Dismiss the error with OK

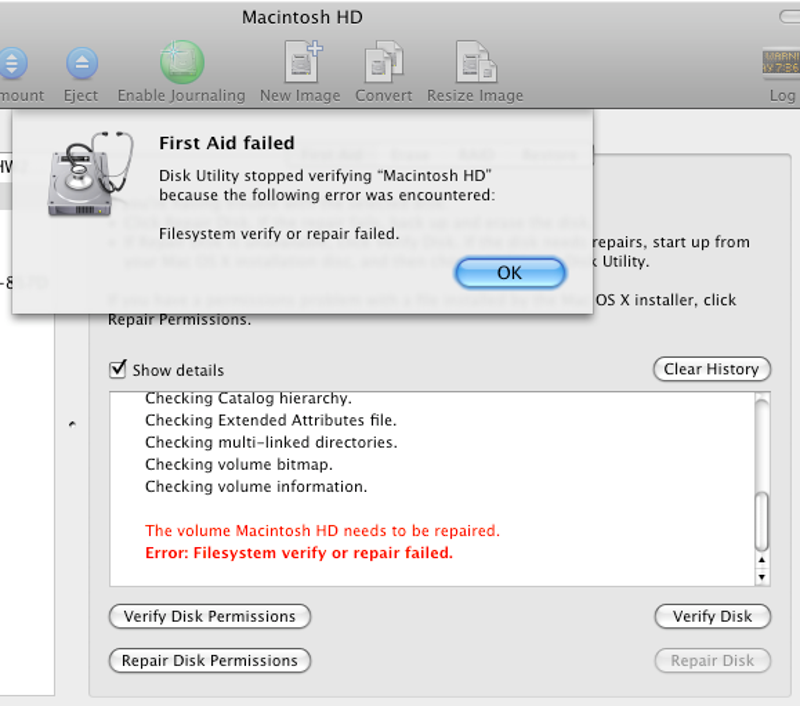510,273
